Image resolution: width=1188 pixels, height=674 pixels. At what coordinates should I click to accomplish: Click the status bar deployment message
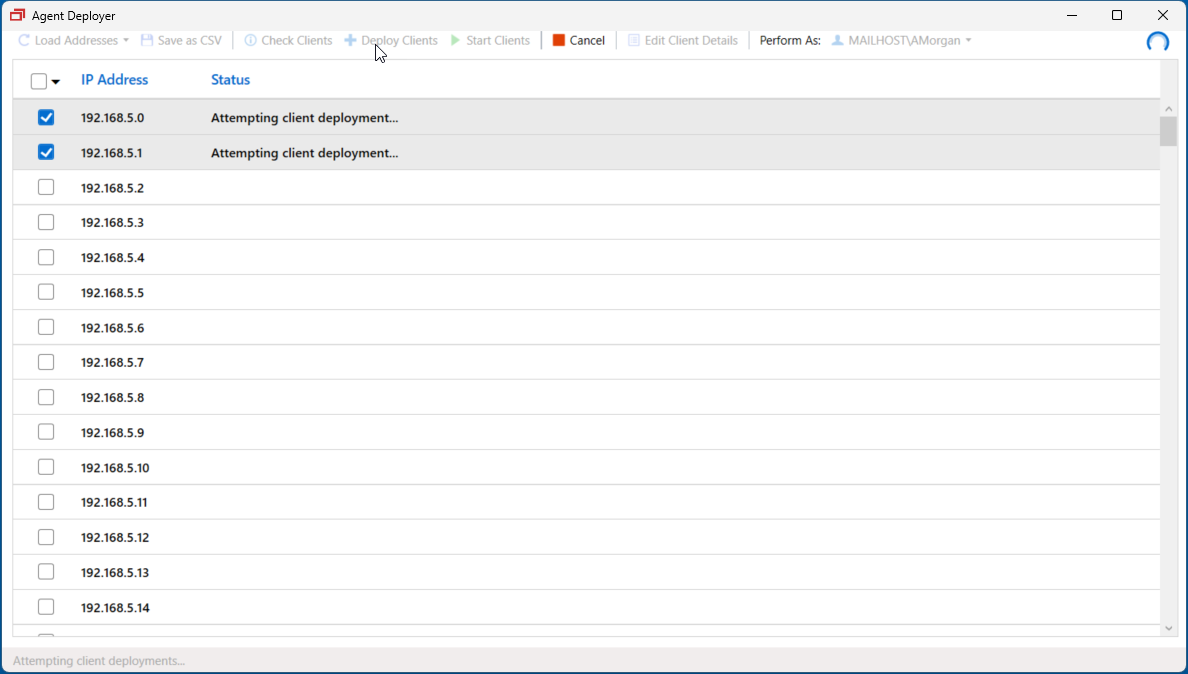[98, 661]
